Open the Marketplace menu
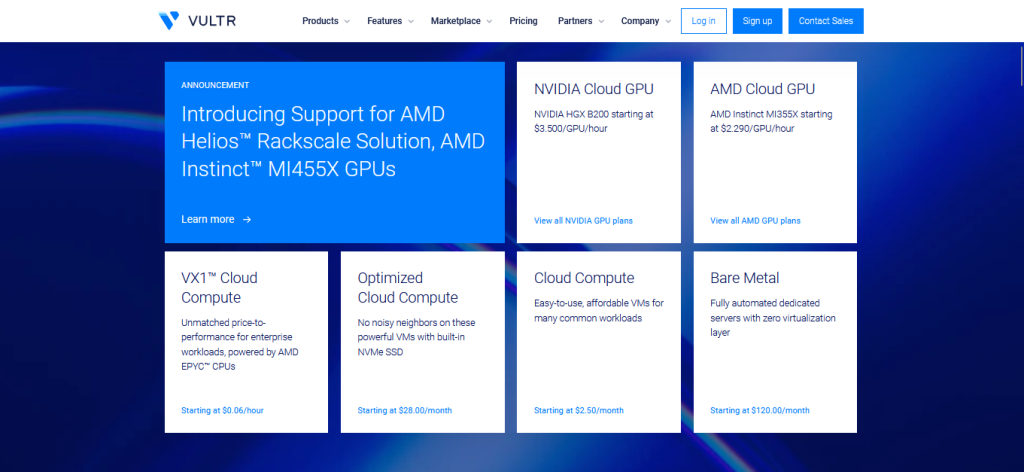This screenshot has width=1024, height=472. point(456,21)
